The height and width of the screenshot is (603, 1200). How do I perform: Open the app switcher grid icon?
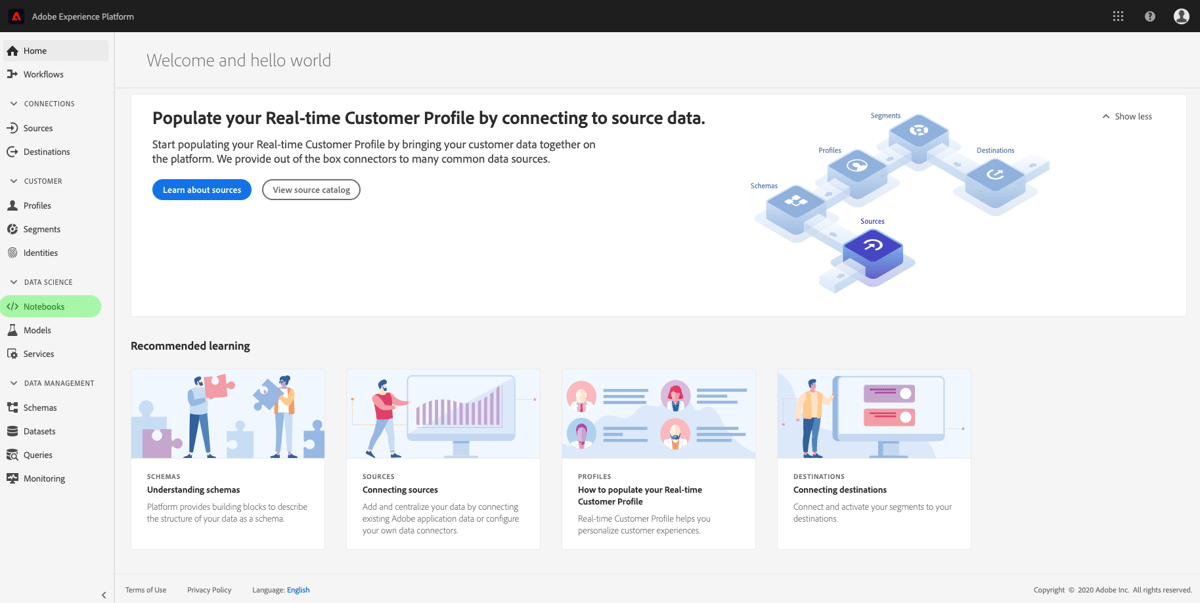(1117, 15)
